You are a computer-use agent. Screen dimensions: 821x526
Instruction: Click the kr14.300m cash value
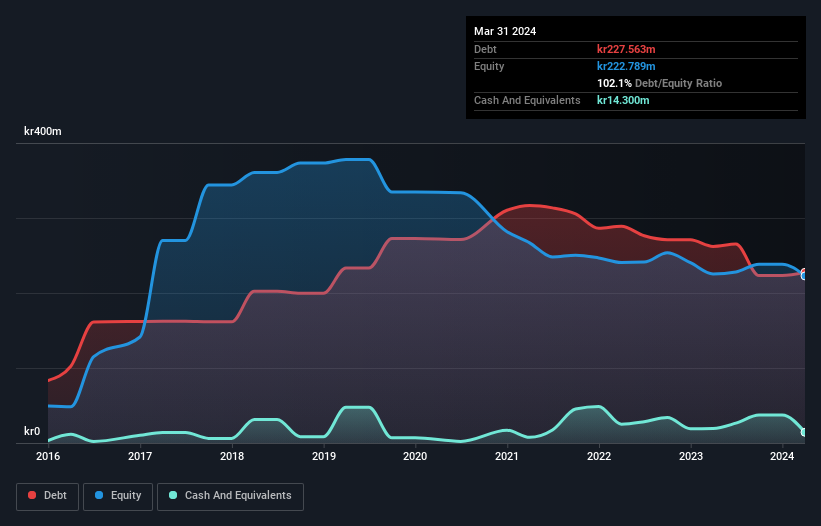623,100
